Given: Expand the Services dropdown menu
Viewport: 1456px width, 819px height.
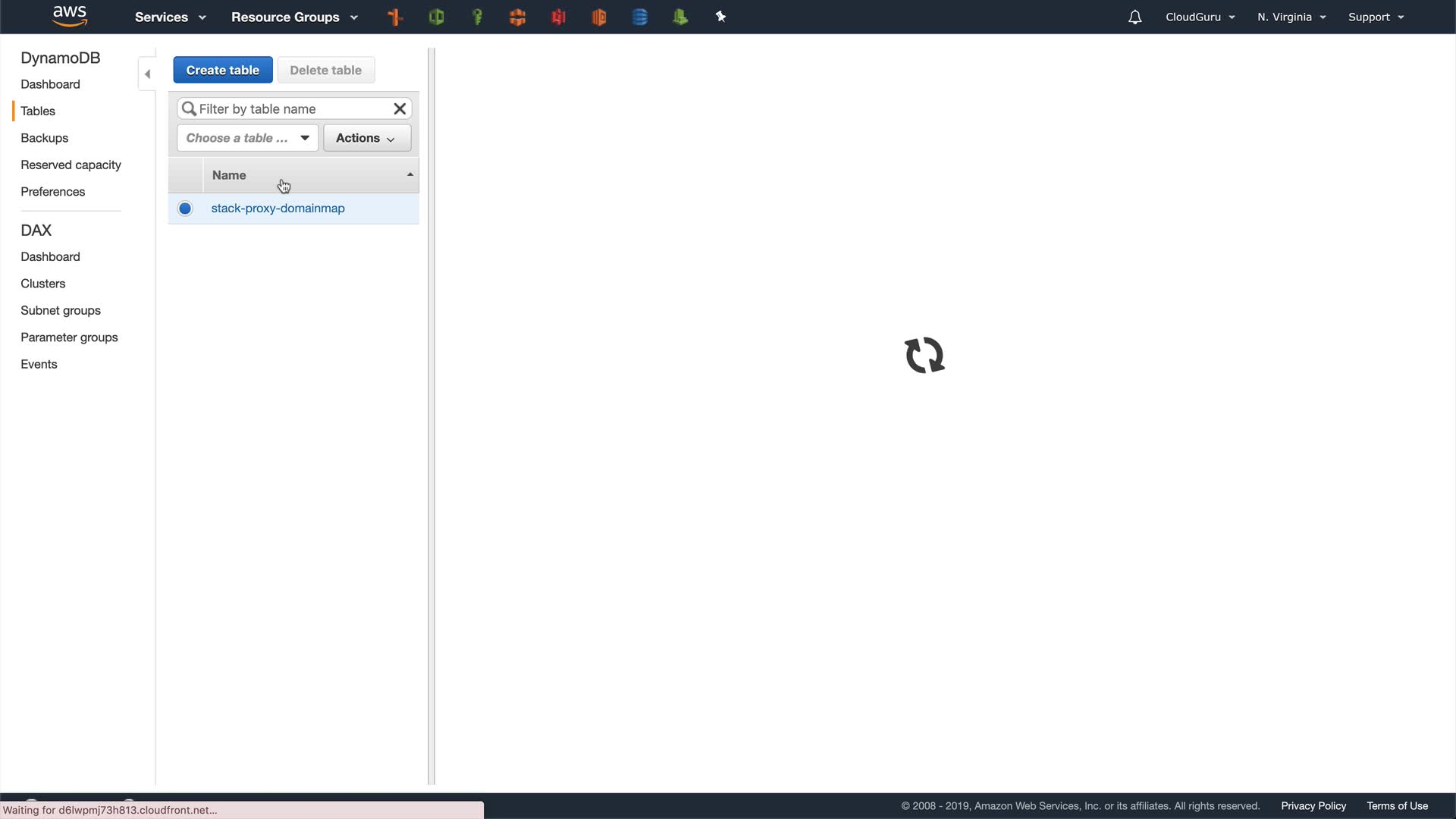Looking at the screenshot, I should coord(170,17).
